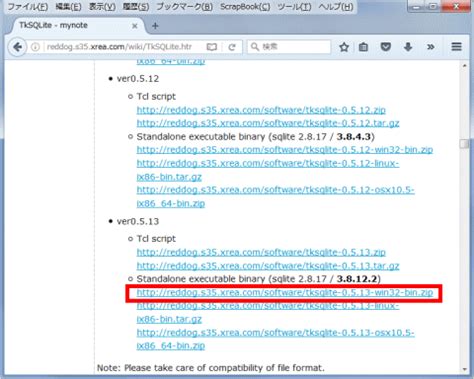
Task: Go back with the browser back arrow
Action: point(17,47)
